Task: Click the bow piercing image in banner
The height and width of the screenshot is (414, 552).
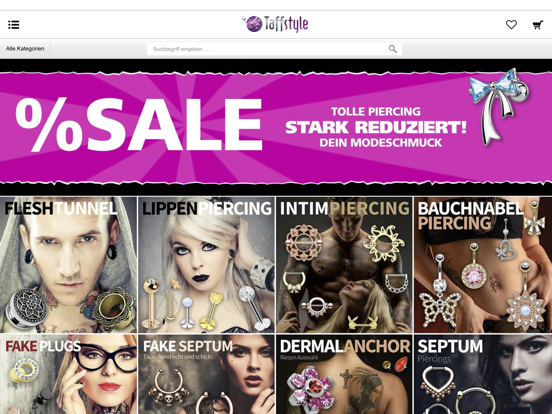Action: tap(498, 107)
